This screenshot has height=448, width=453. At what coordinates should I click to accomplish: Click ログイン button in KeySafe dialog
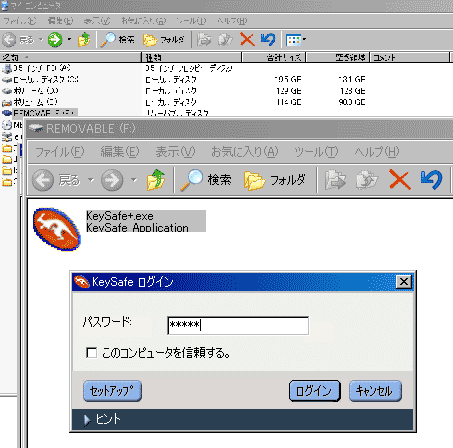[315, 391]
